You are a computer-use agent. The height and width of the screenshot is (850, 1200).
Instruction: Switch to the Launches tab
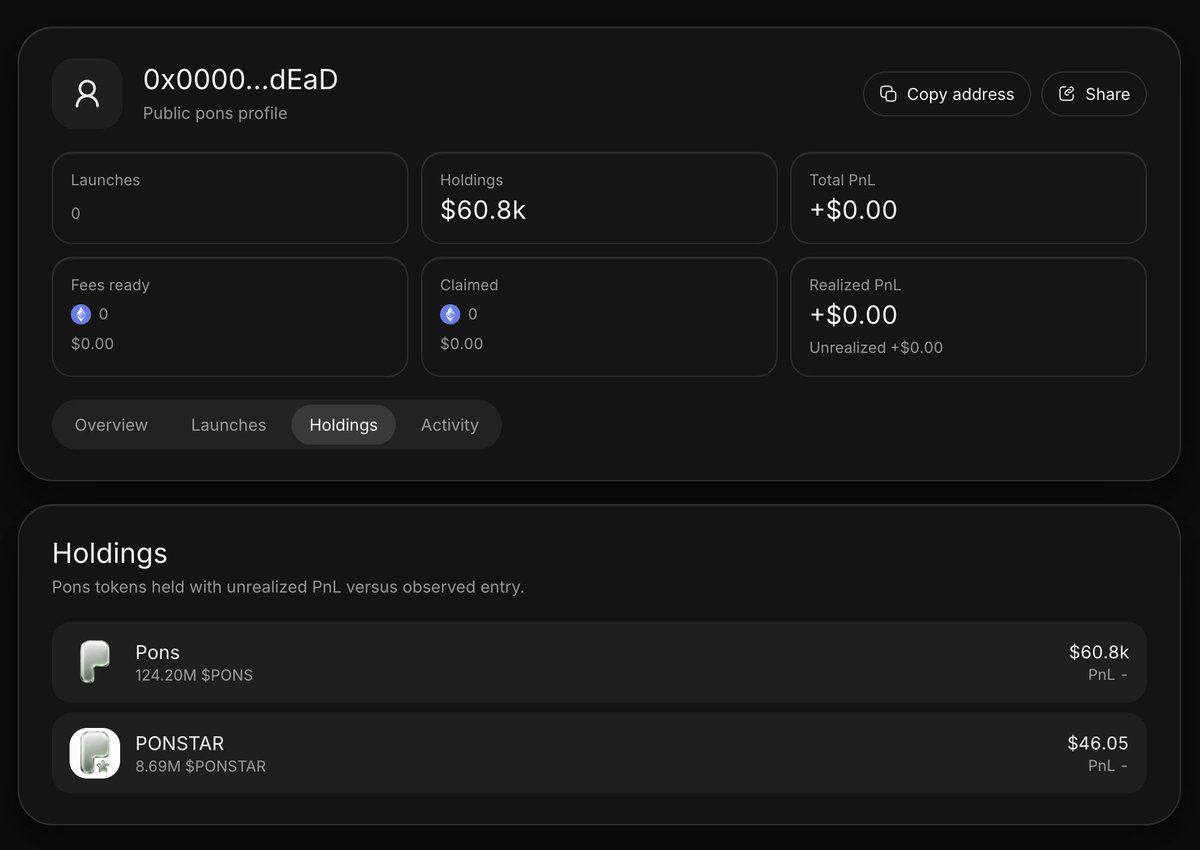228,425
